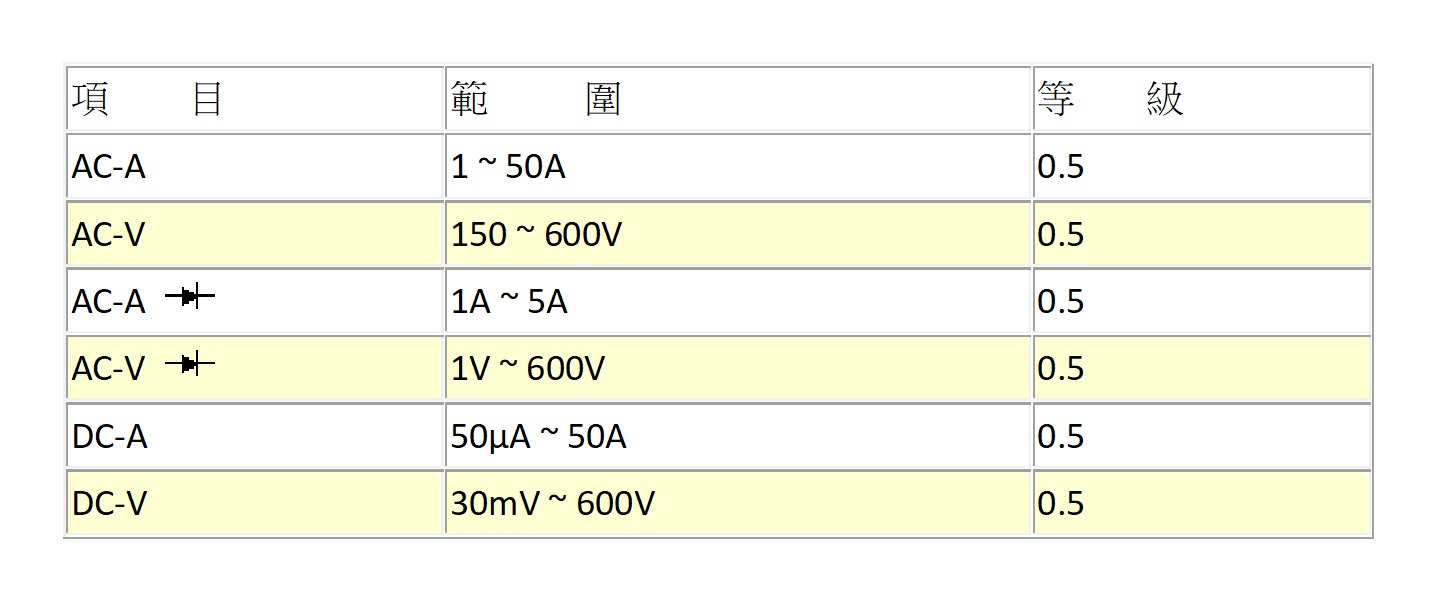Image resolution: width=1430 pixels, height=589 pixels.
Task: Select the 50μA ~ 50A range cell
Action: coord(738,437)
